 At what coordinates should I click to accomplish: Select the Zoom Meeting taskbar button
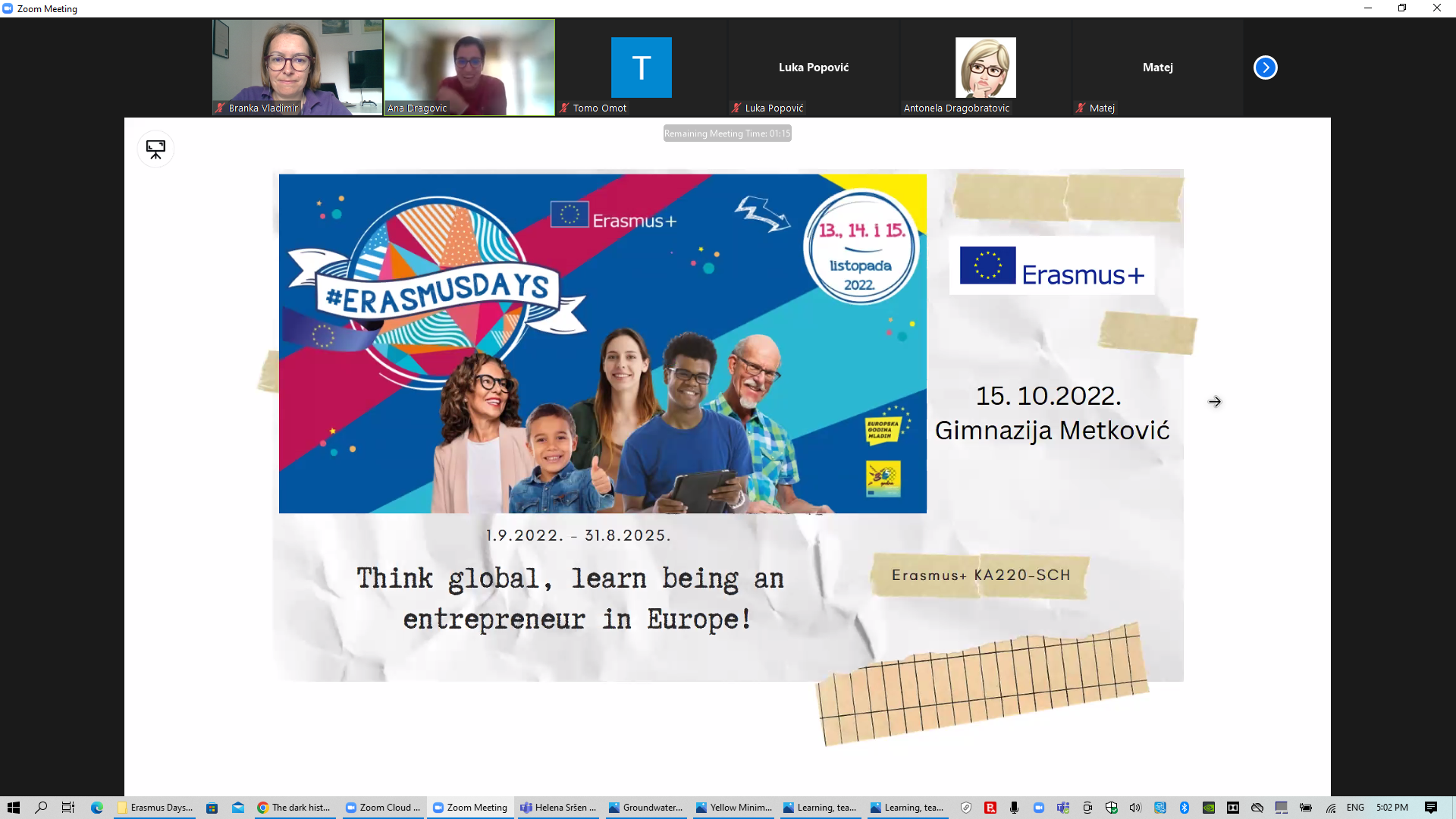[470, 808]
